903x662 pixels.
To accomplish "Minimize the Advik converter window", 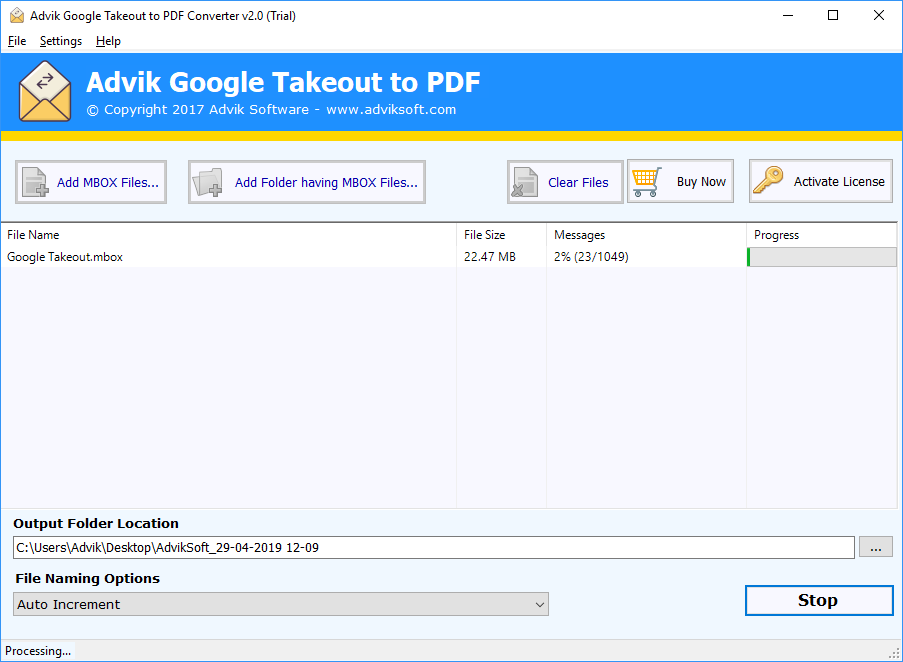I will [x=788, y=16].
